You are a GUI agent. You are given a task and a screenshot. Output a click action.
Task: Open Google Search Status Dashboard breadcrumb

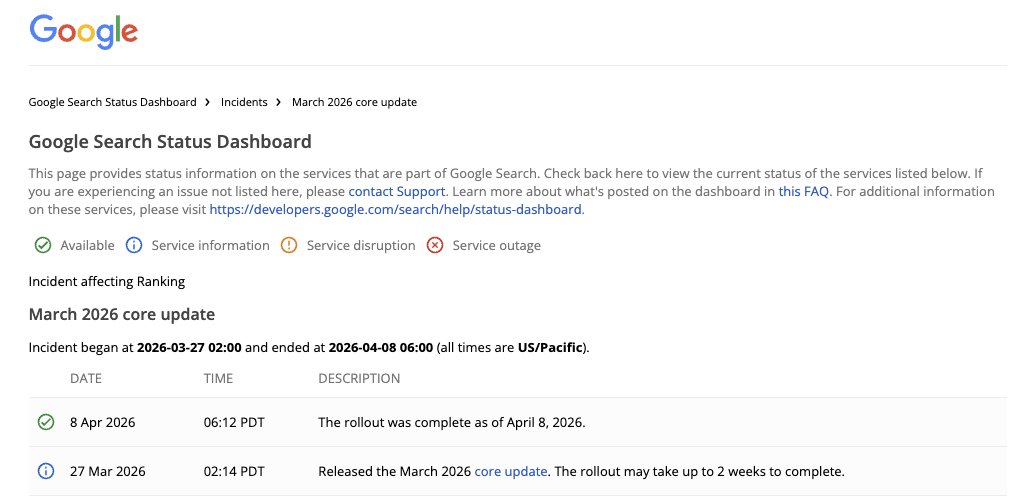pyautogui.click(x=113, y=102)
